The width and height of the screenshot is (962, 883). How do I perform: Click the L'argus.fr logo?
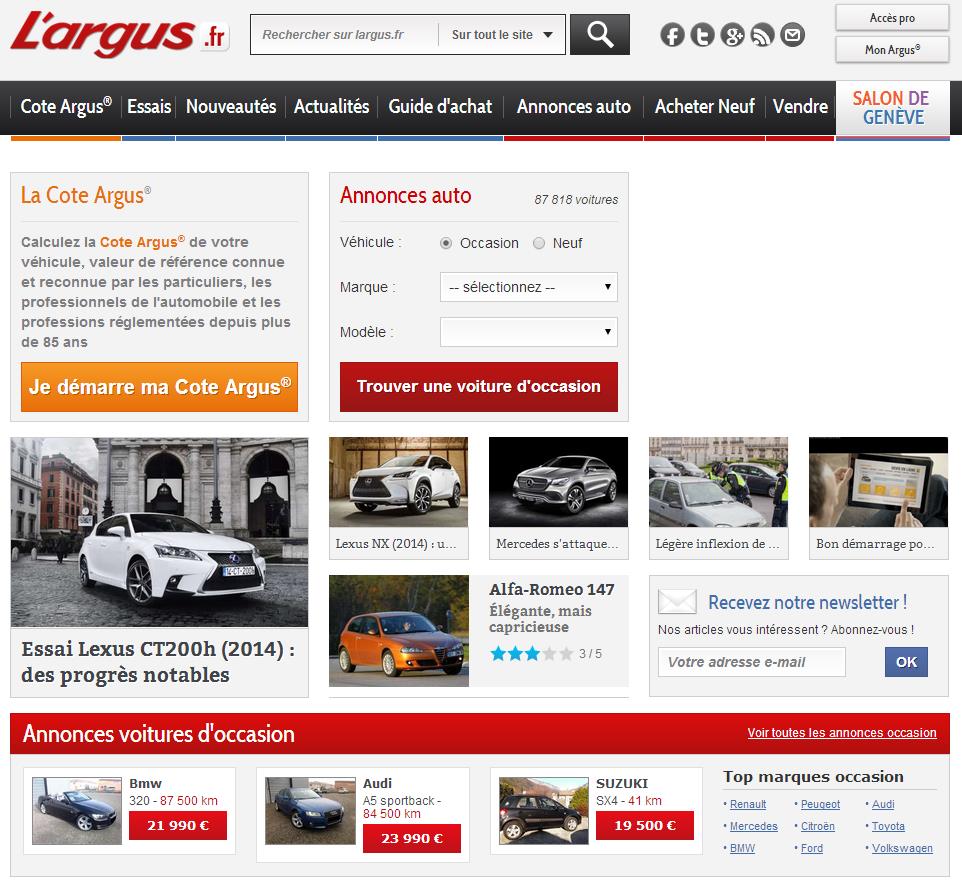pyautogui.click(x=119, y=35)
